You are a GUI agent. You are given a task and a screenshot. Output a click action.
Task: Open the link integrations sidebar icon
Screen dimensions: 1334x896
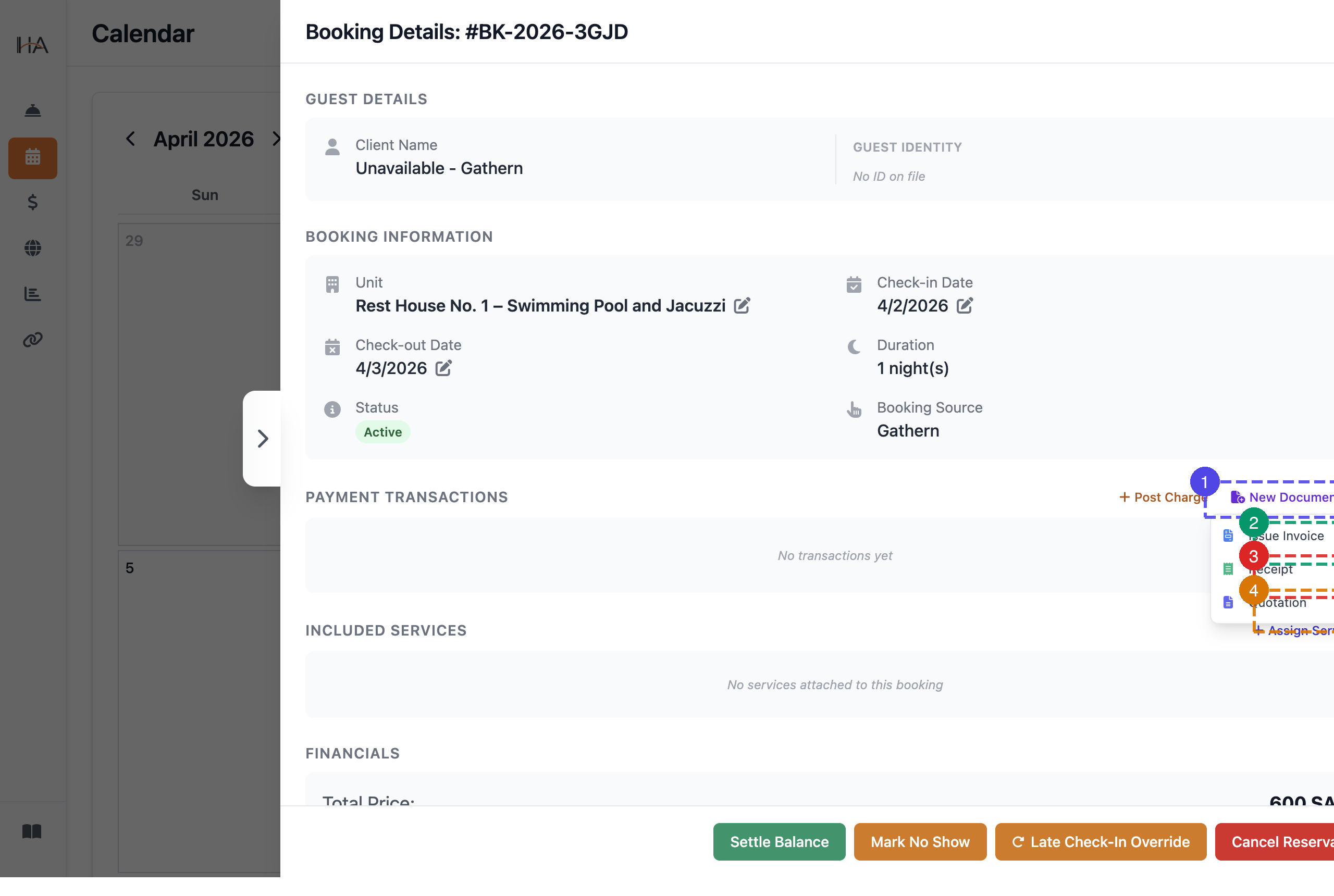coord(33,340)
